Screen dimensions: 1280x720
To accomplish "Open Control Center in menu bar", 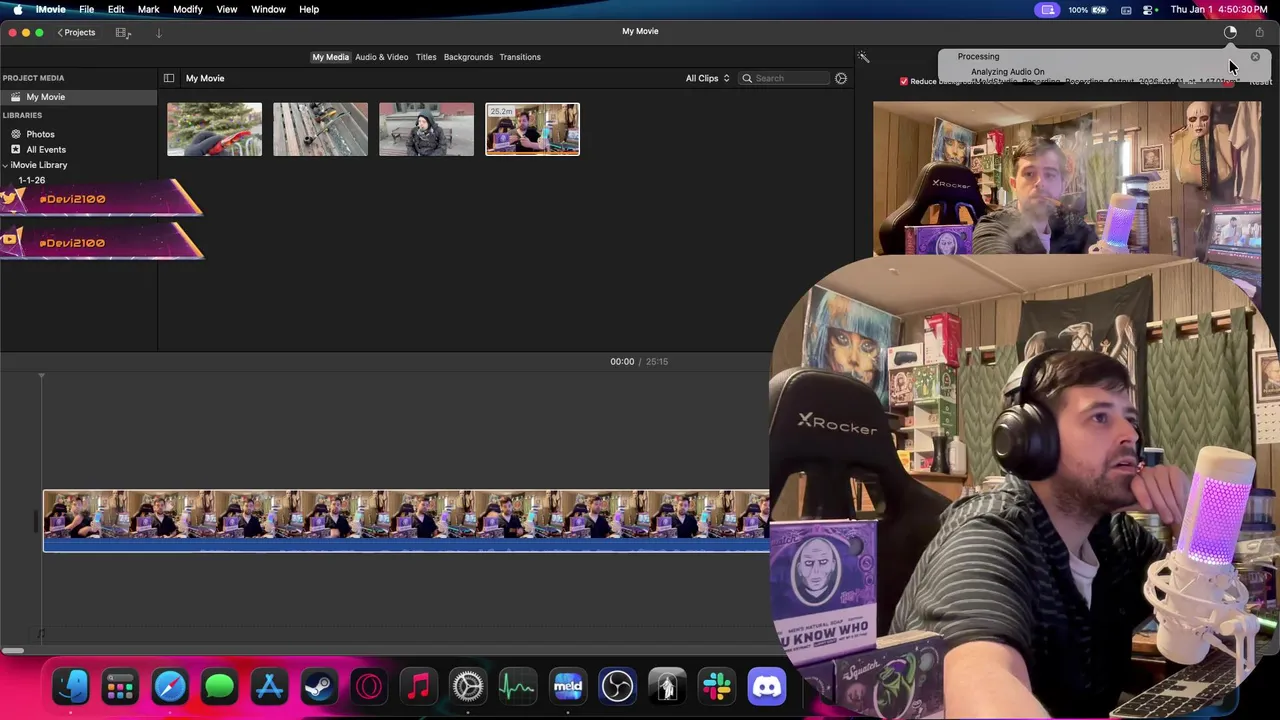I will [1150, 10].
